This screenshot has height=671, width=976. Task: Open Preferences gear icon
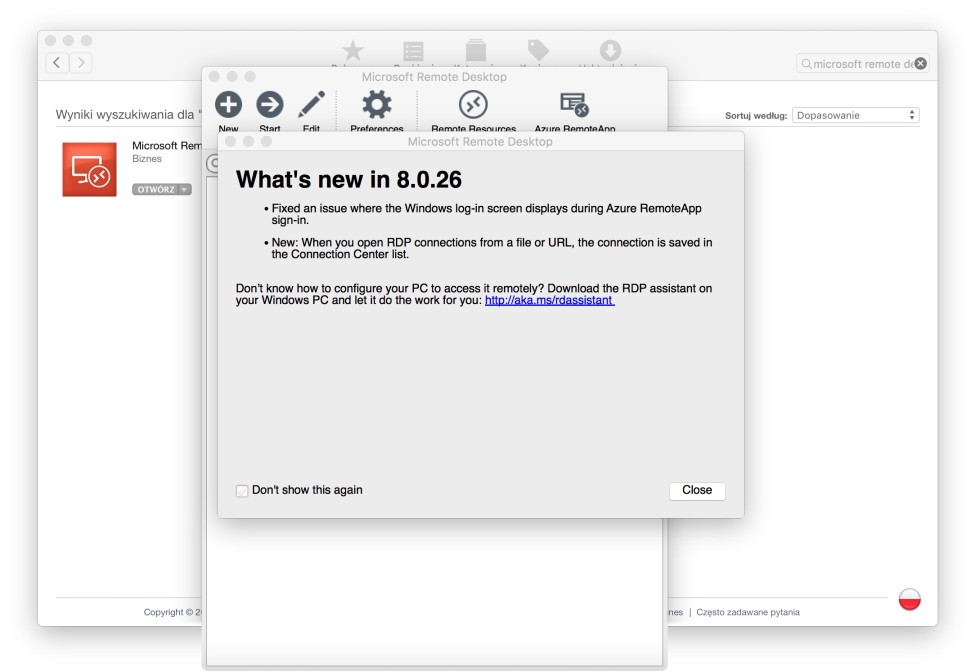pos(377,105)
